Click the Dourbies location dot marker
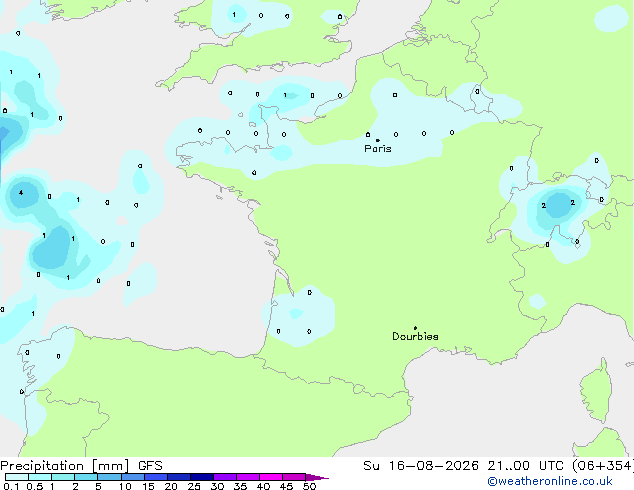The image size is (634, 490). 415,328
